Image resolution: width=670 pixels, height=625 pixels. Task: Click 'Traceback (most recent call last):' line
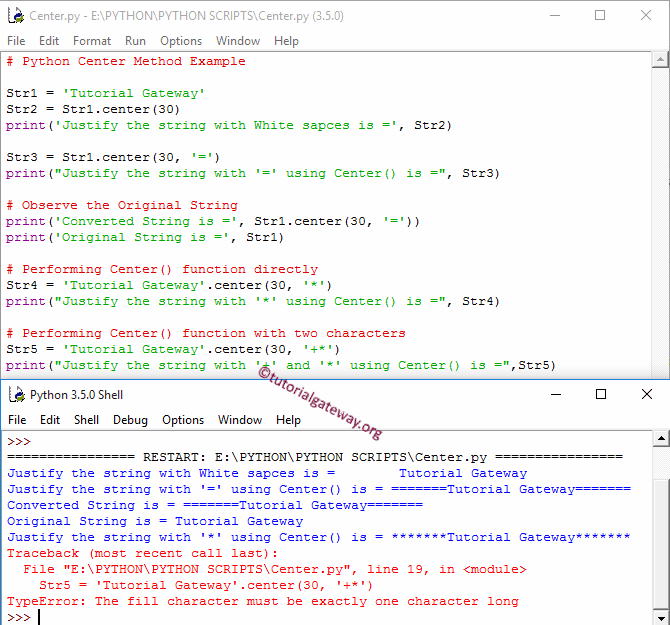click(x=142, y=554)
